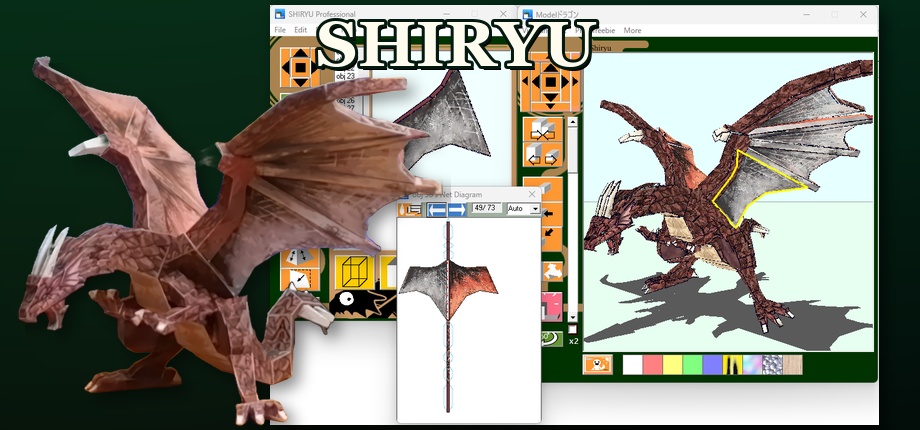Click the green rotate icon

point(550,339)
